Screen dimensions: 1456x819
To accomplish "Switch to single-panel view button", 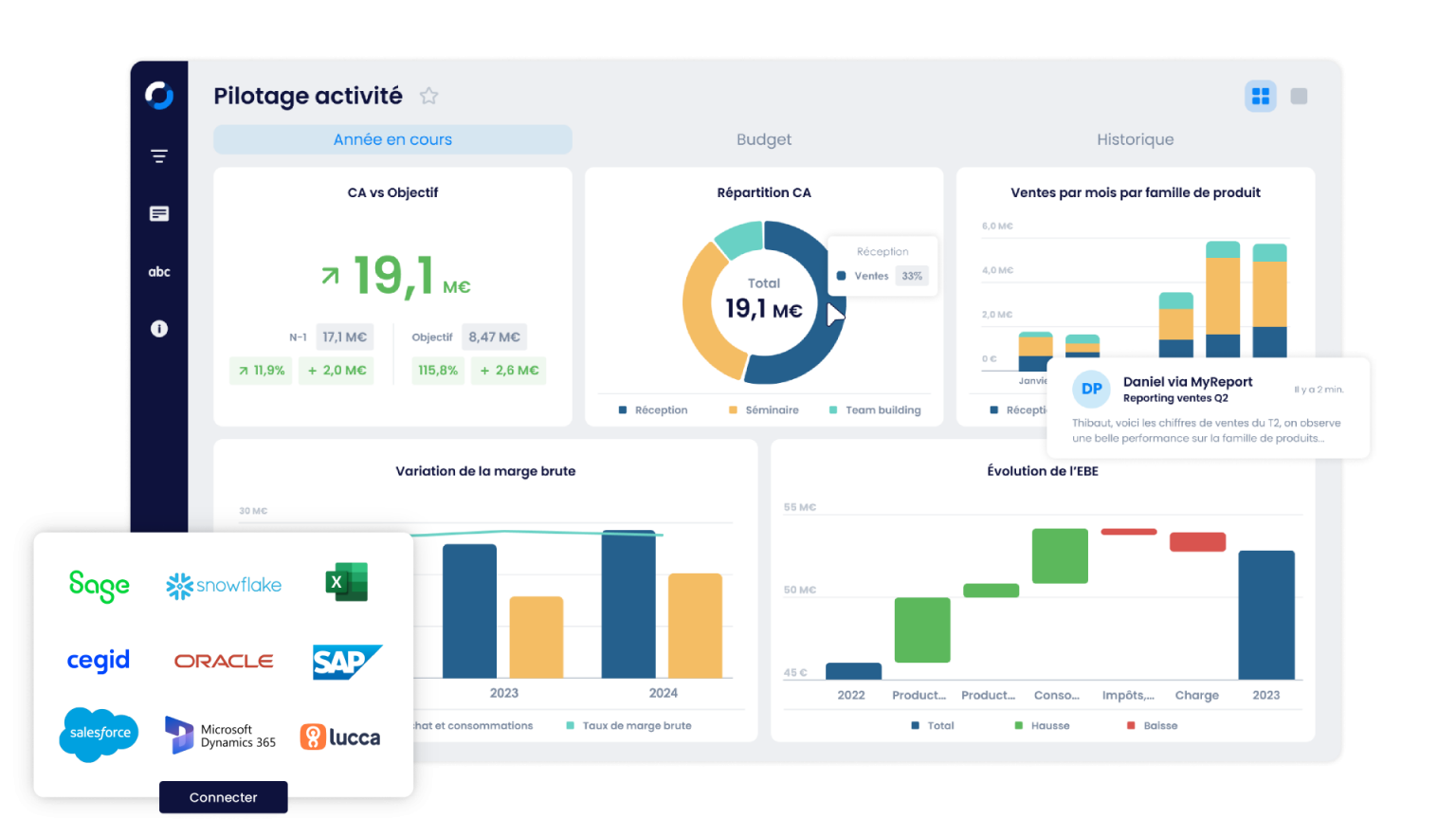I will click(x=1299, y=96).
